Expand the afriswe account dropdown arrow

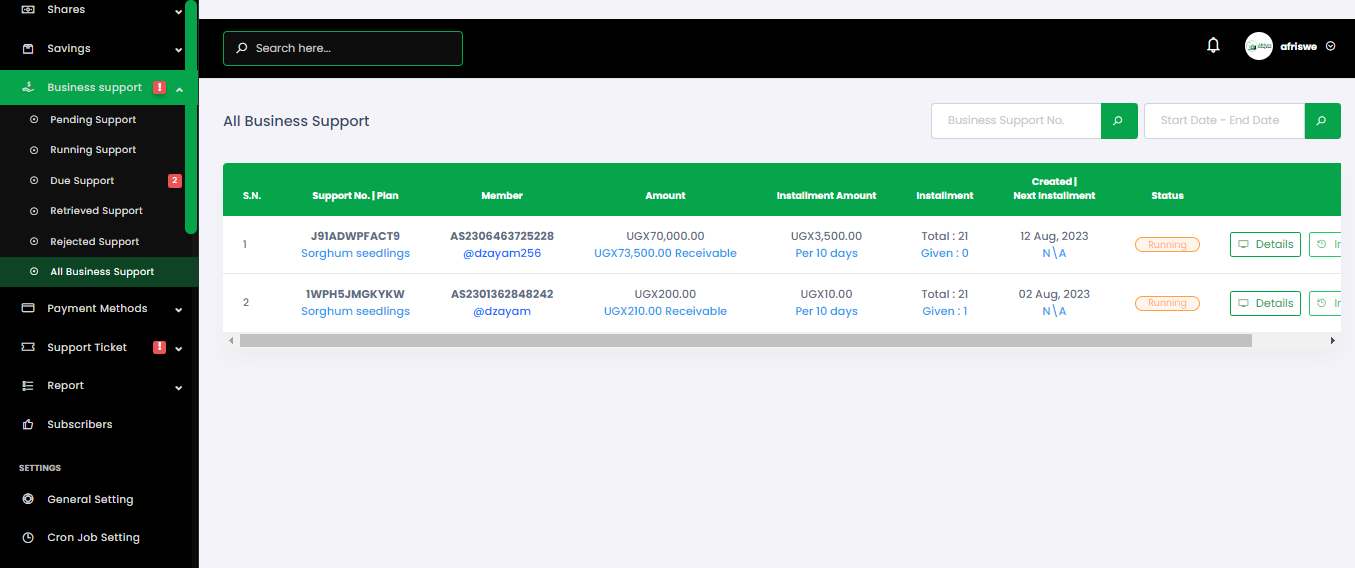coord(1330,46)
